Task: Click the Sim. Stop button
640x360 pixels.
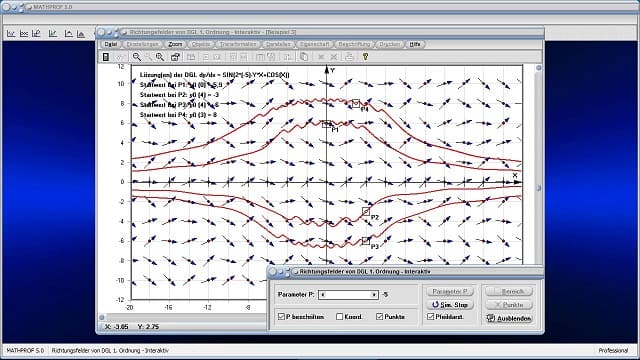Action: point(450,305)
